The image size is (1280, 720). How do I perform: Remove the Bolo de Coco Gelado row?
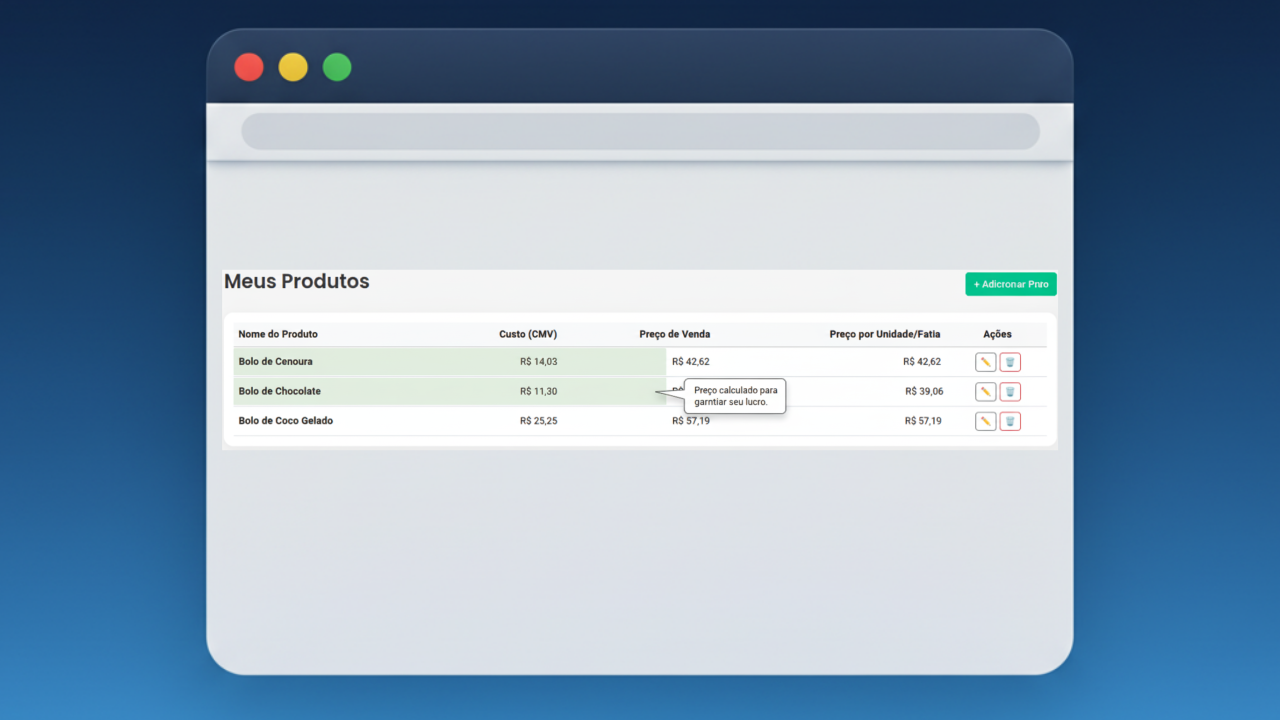click(x=1010, y=422)
